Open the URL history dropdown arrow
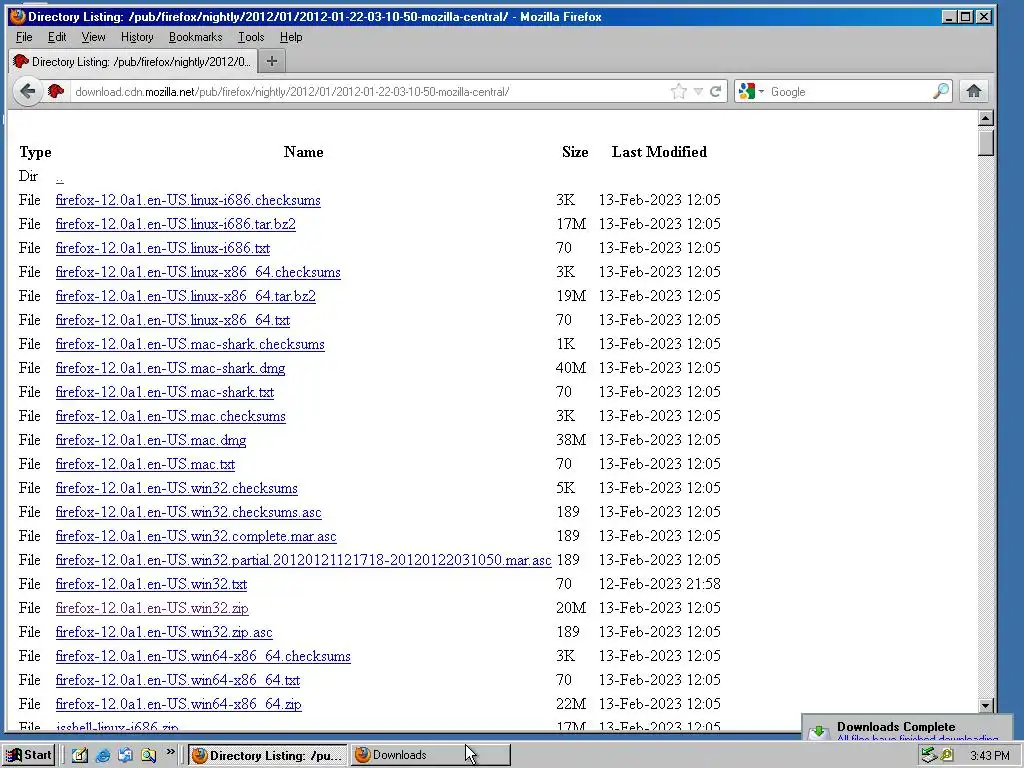This screenshot has height=768, width=1024. (698, 91)
